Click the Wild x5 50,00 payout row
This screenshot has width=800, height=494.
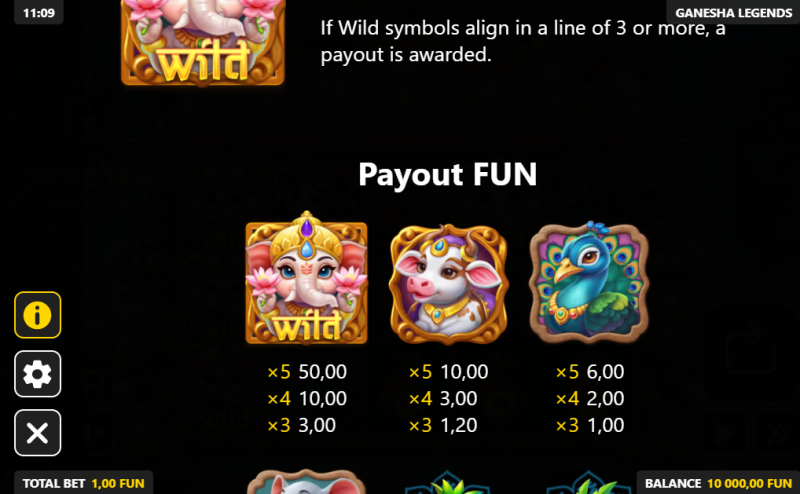(x=307, y=372)
